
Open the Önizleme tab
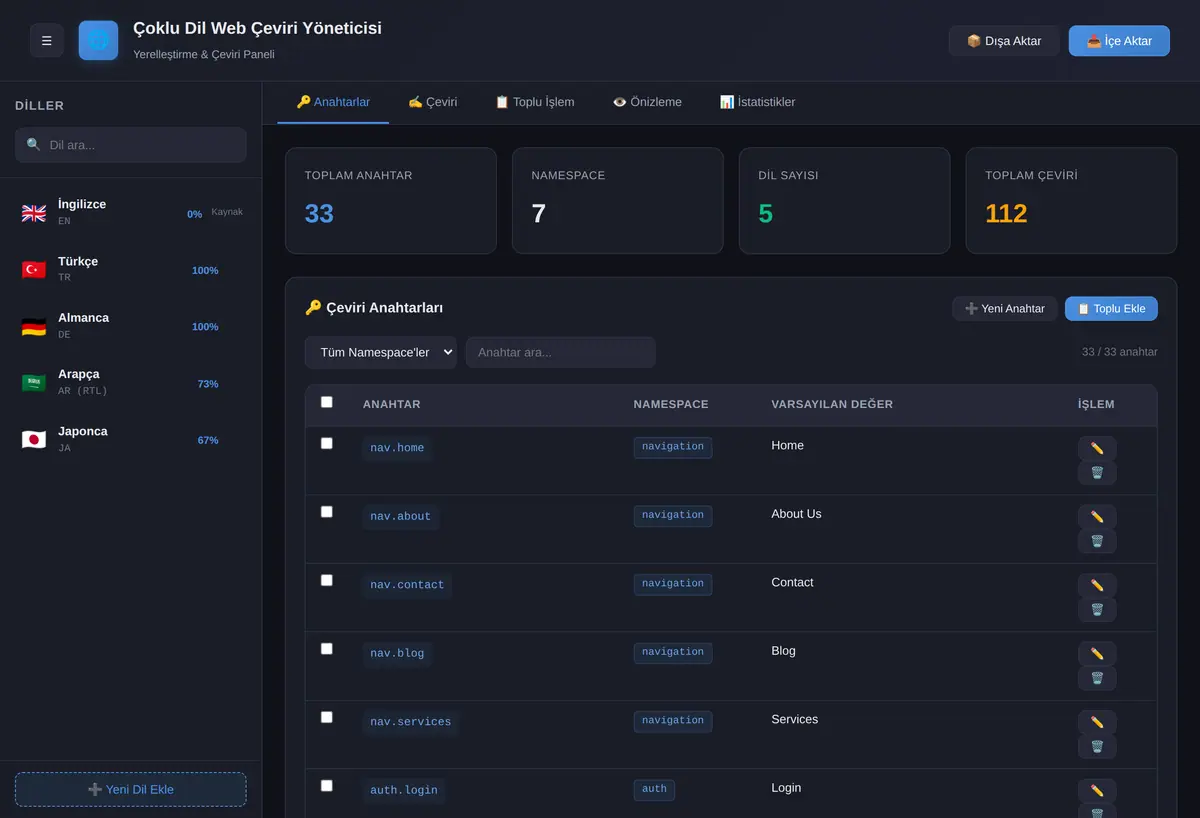(x=647, y=102)
